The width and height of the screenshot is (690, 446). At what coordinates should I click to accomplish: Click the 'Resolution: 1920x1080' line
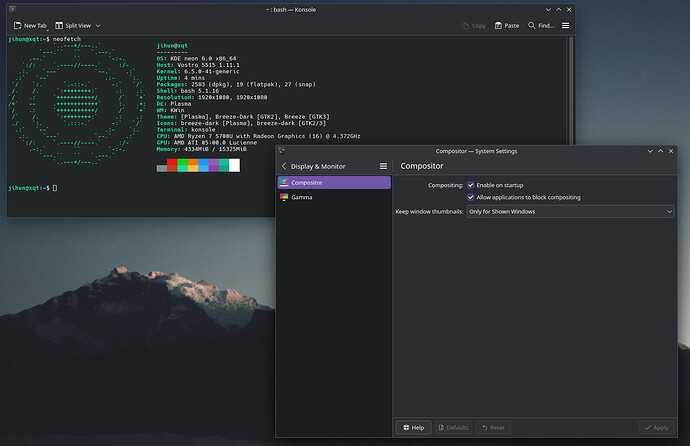212,97
